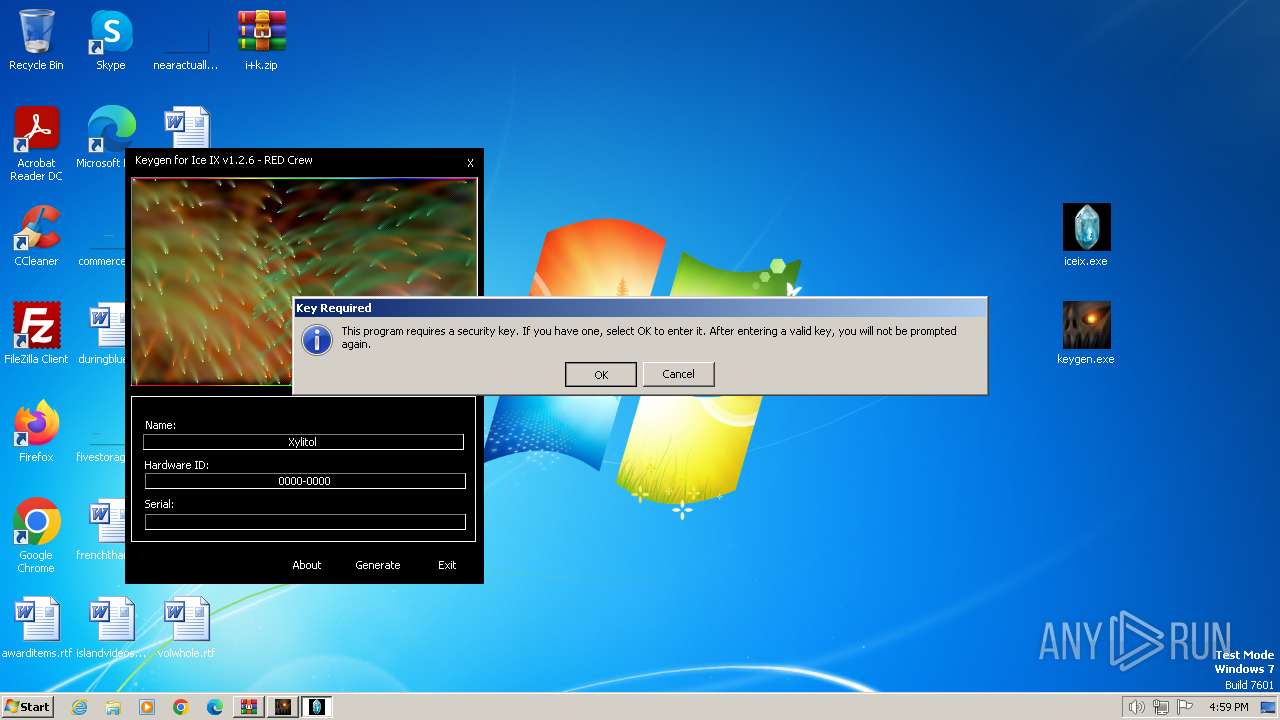
Task: Click the dialog's information icon
Action: coord(317,340)
